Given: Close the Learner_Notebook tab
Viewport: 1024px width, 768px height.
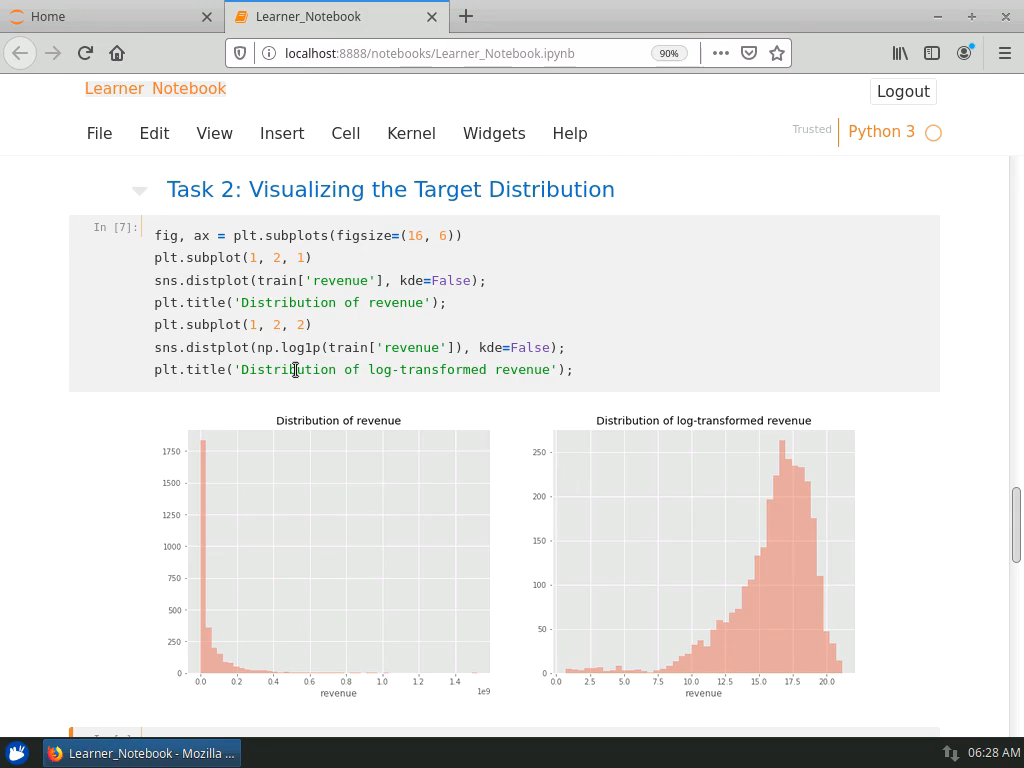Looking at the screenshot, I should 432,17.
